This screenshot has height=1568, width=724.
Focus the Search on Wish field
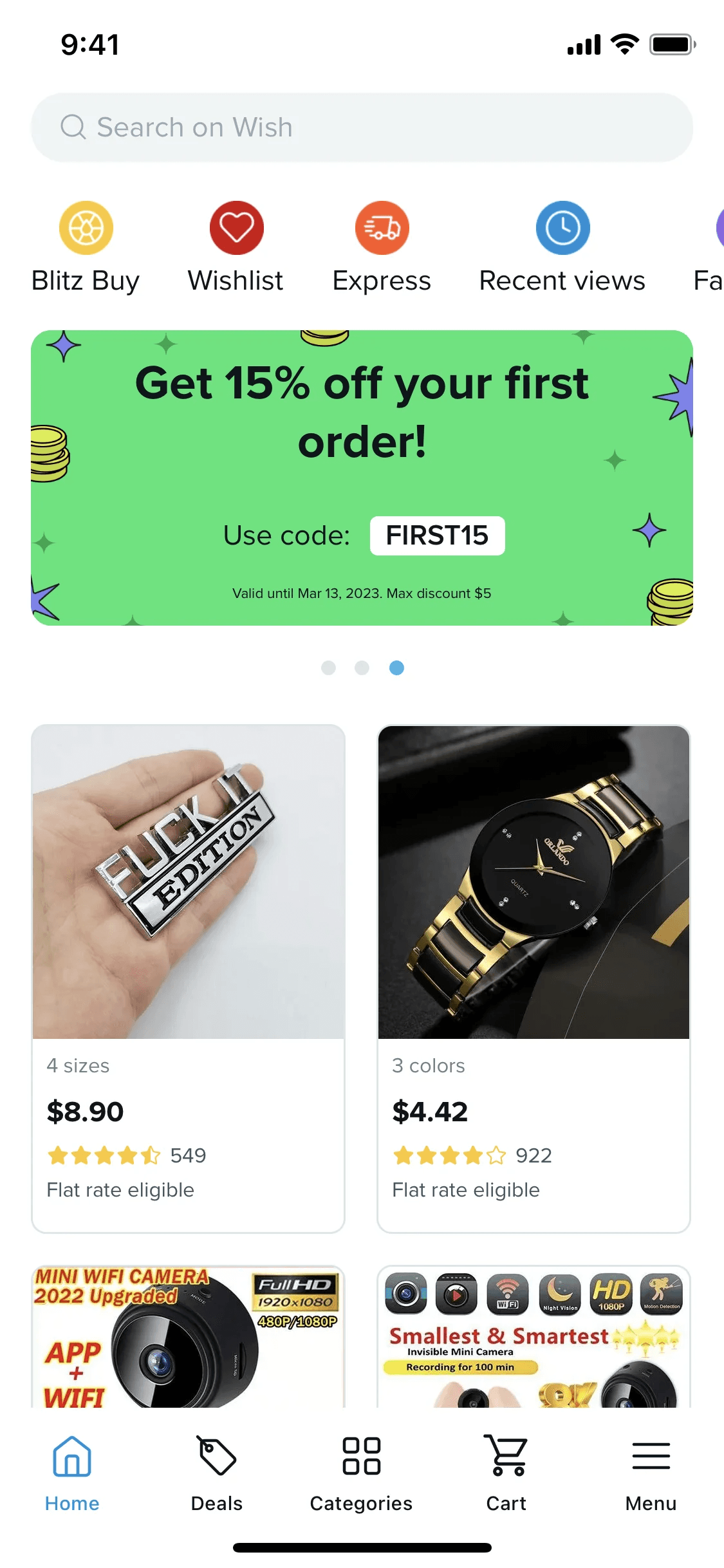[x=362, y=127]
